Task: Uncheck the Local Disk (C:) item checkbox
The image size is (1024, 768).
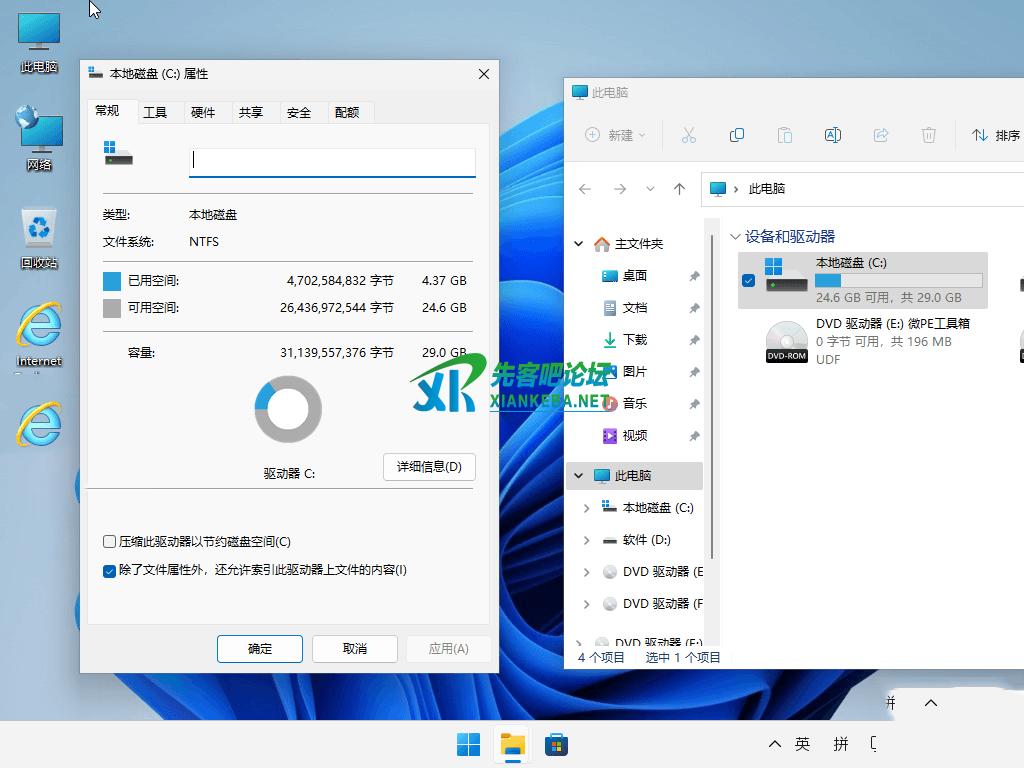Action: point(749,281)
